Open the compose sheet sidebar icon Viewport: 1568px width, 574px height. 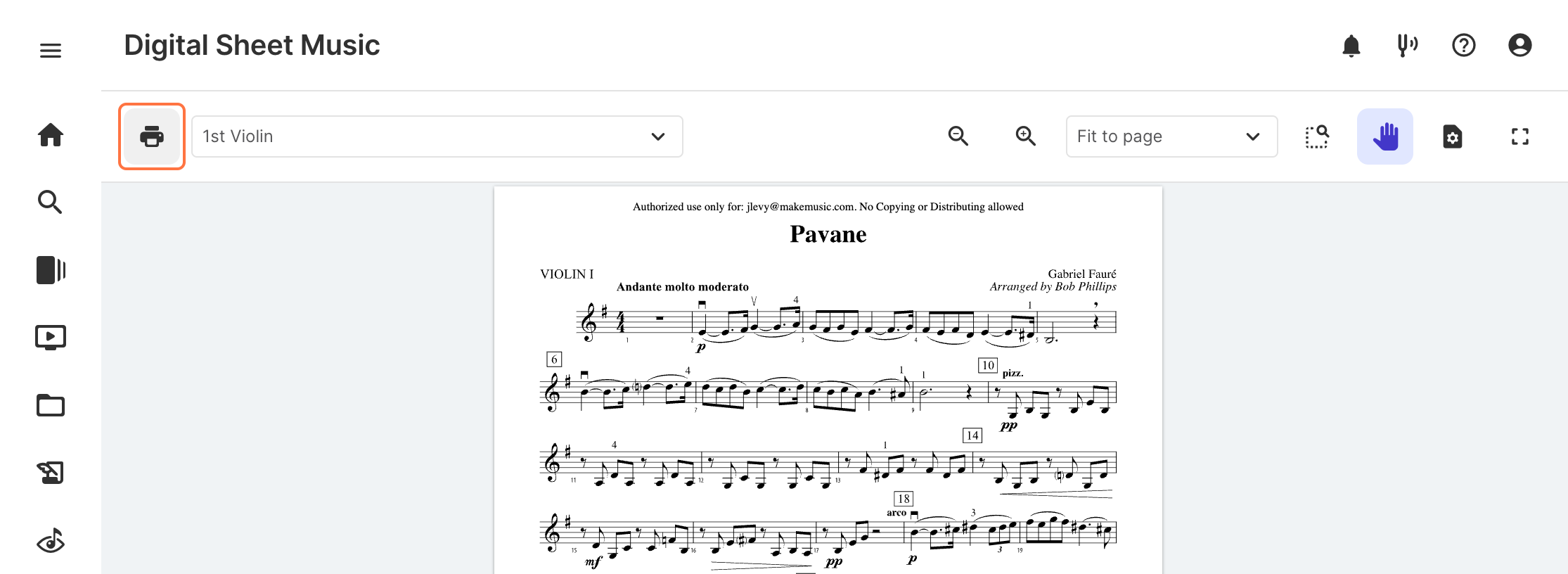pos(51,473)
